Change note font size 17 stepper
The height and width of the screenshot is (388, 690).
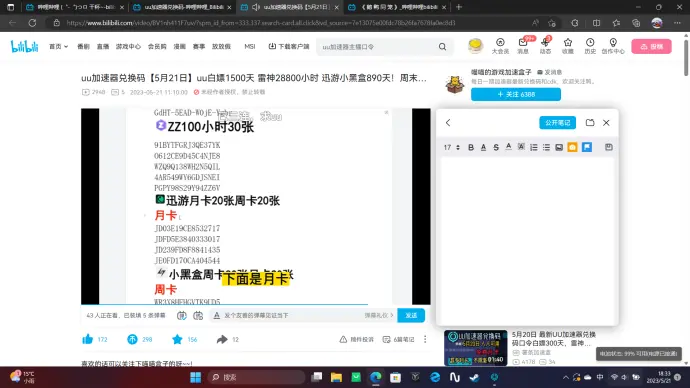452,147
